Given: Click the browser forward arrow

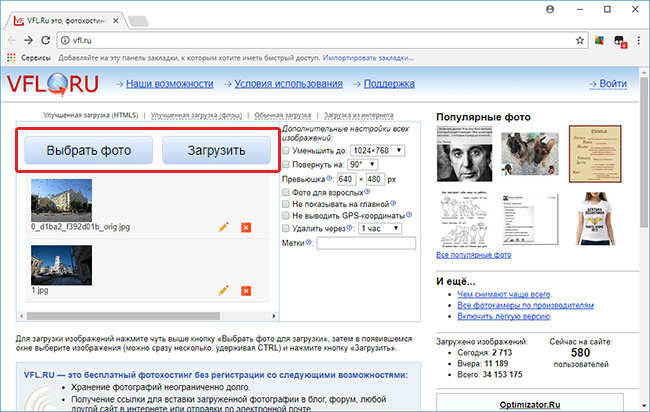Looking at the screenshot, I should 28,40.
